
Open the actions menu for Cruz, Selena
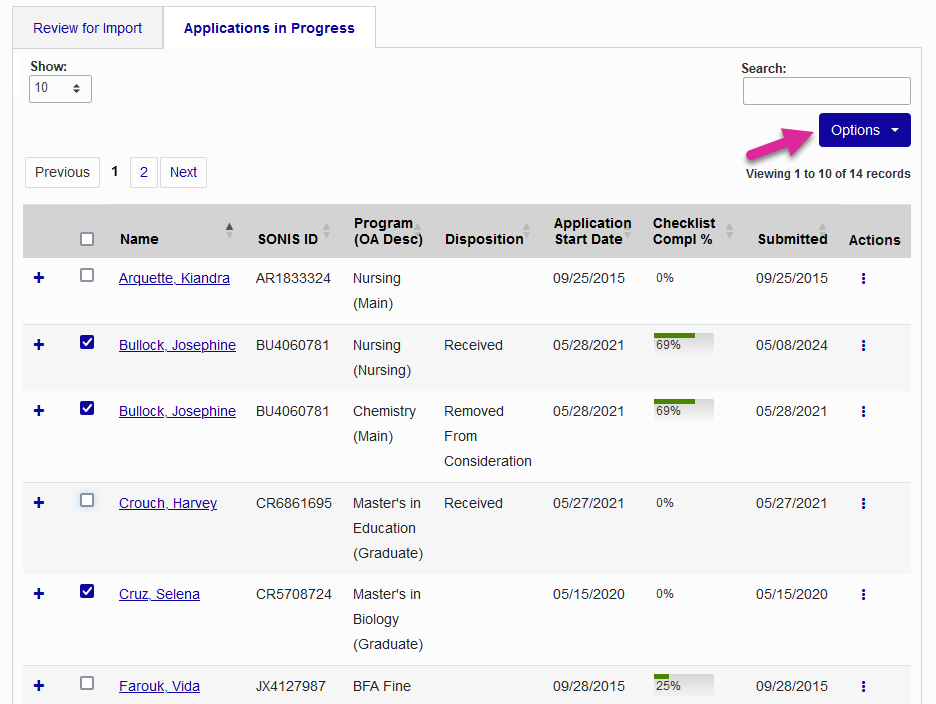point(863,593)
